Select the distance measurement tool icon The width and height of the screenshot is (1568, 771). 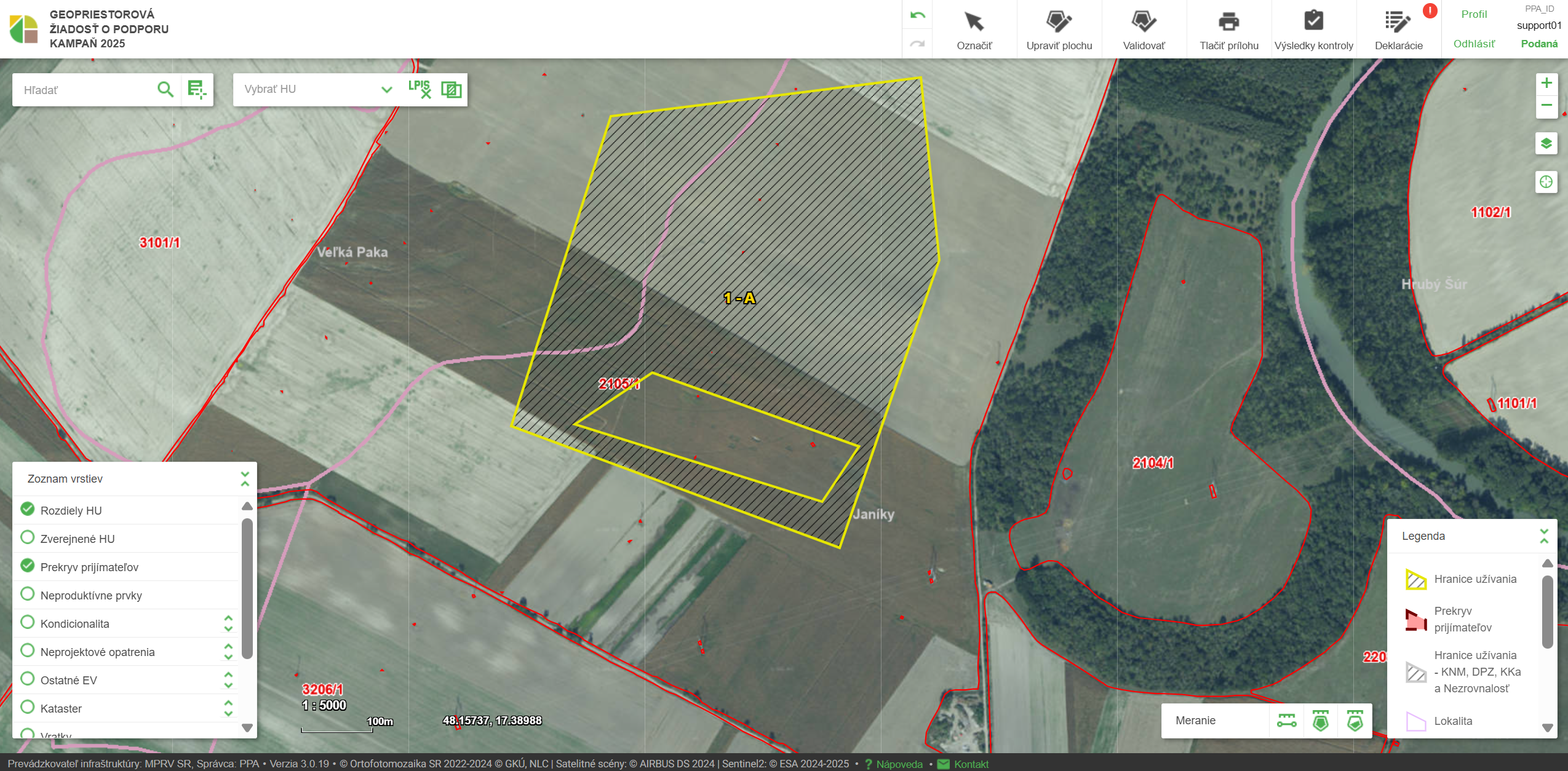(1286, 721)
